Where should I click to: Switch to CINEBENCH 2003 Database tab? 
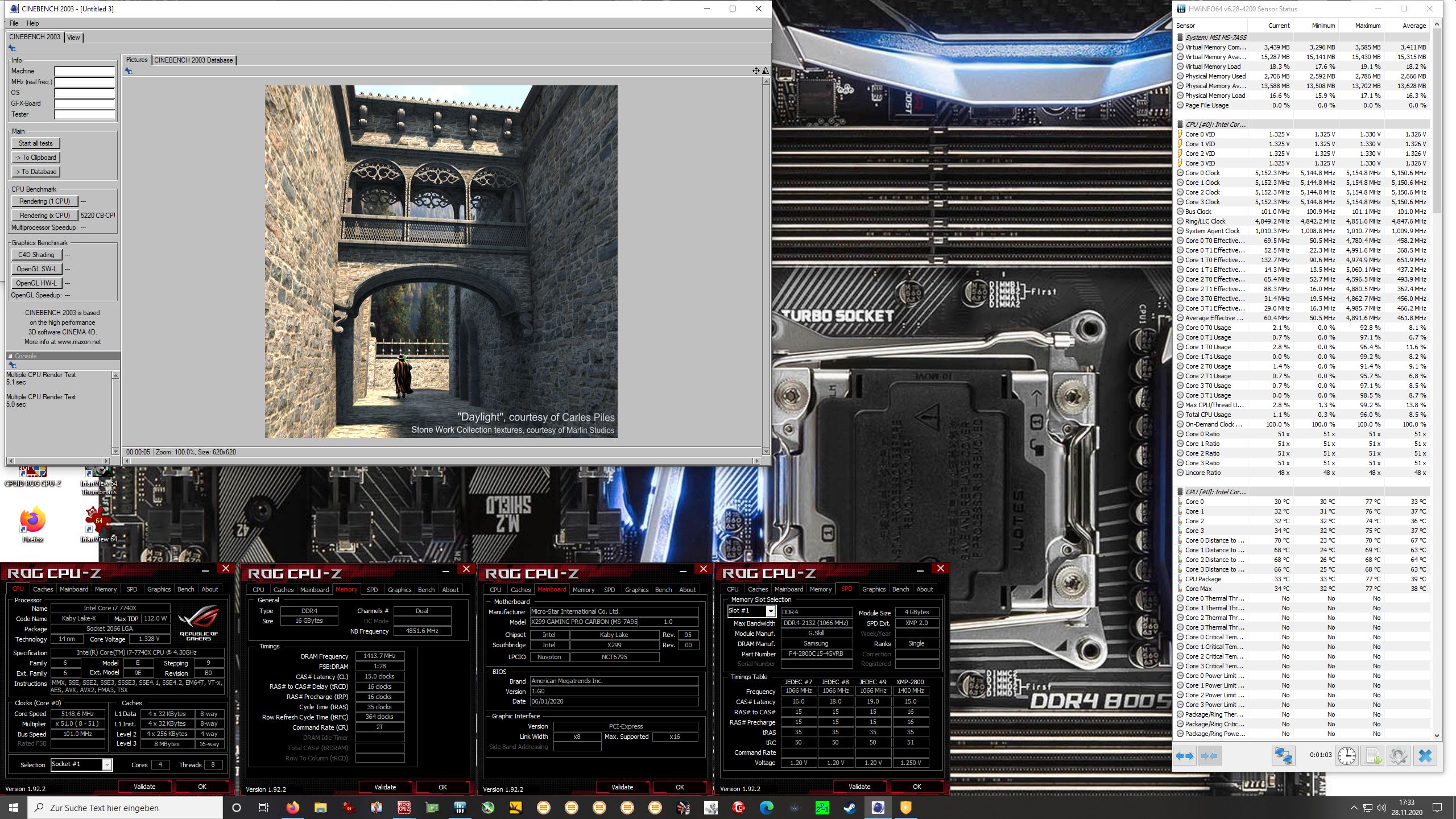(193, 60)
